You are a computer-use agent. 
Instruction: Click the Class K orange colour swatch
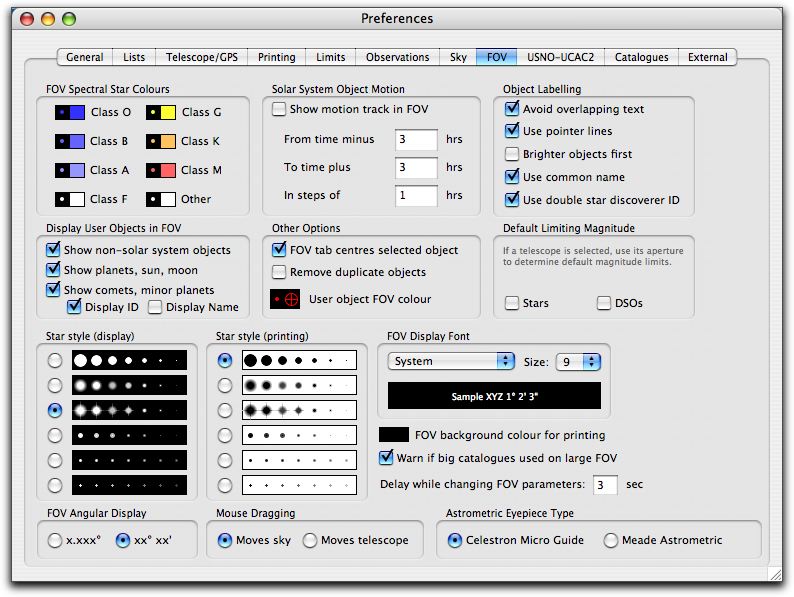coord(161,141)
